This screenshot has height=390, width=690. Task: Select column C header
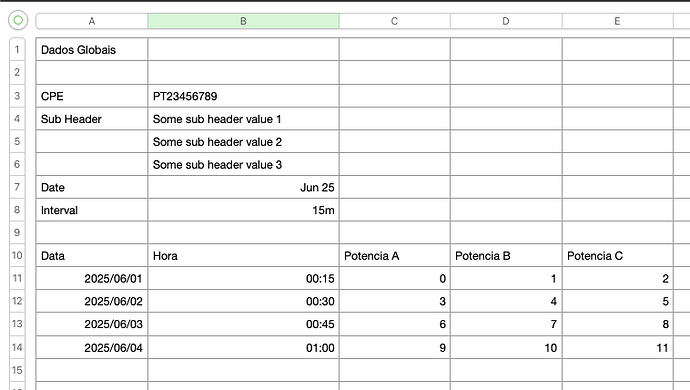[x=394, y=21]
